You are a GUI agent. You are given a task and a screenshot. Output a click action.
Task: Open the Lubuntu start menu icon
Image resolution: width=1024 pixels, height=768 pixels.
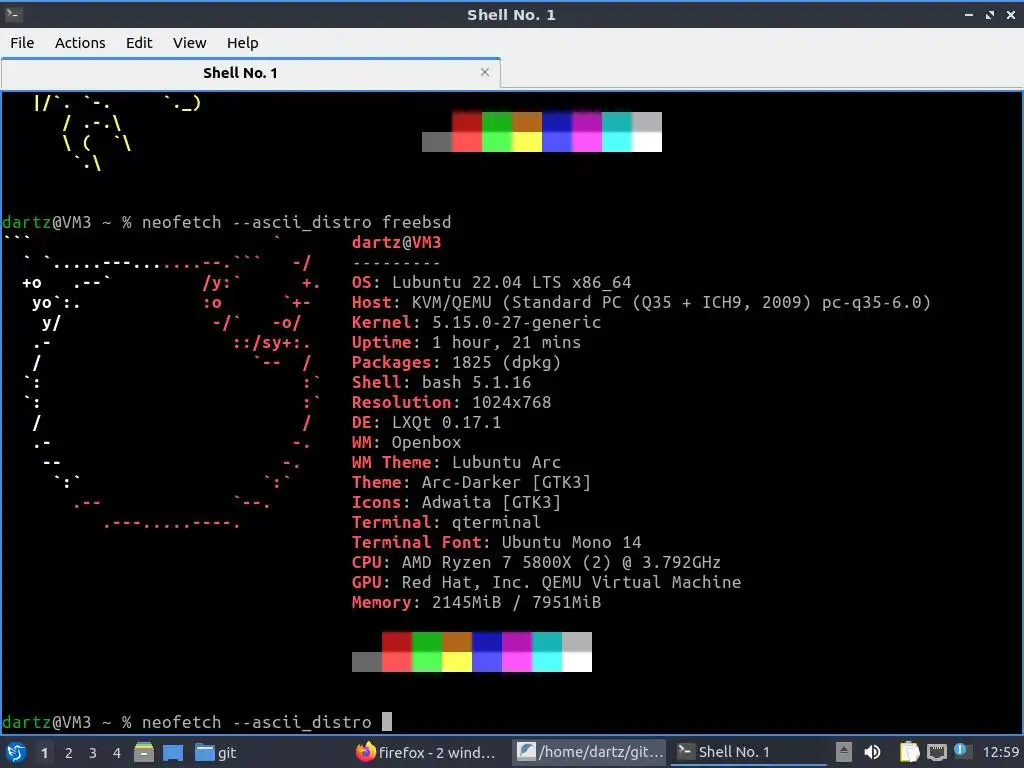16,752
